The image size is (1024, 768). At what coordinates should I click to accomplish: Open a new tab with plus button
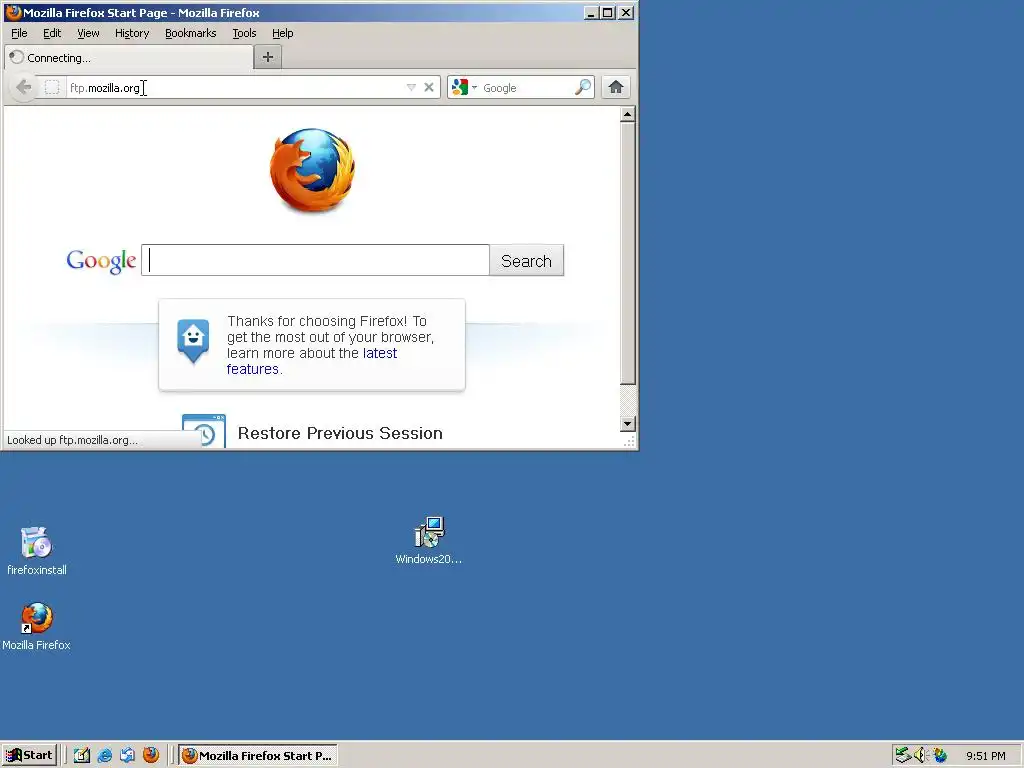pyautogui.click(x=268, y=57)
